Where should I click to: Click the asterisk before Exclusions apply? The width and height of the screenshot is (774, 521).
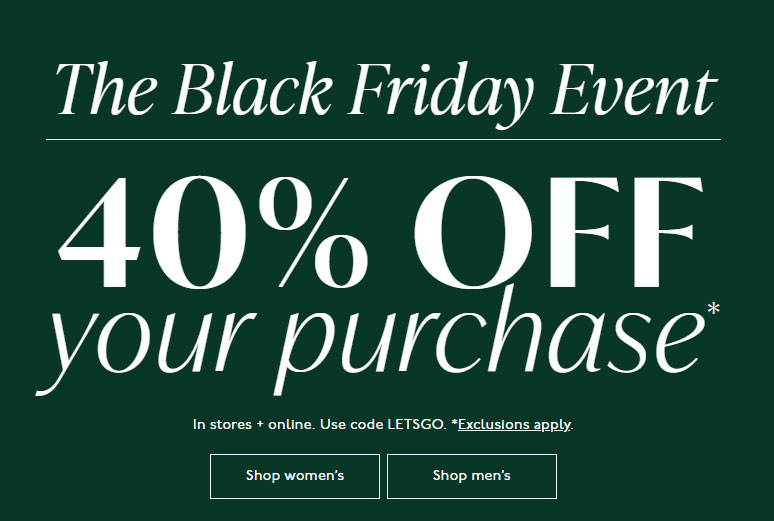click(x=455, y=423)
